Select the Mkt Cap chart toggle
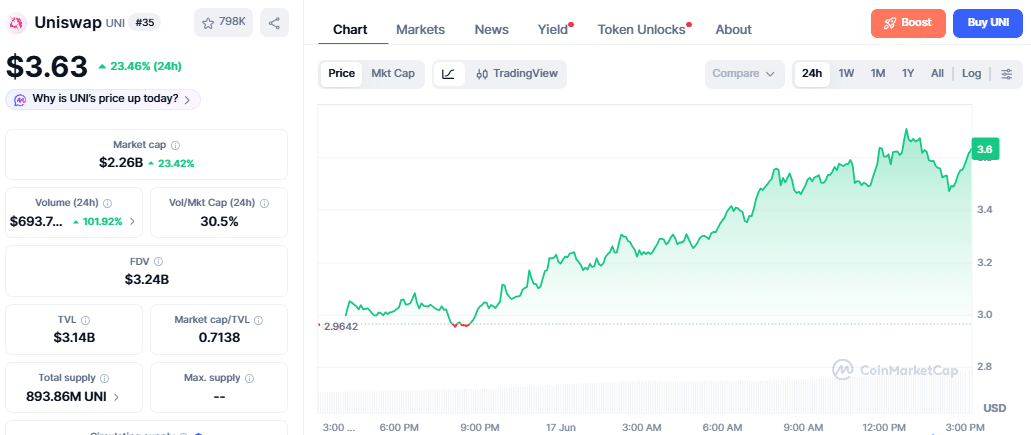Screen dimensions: 1031x435 click(393, 74)
